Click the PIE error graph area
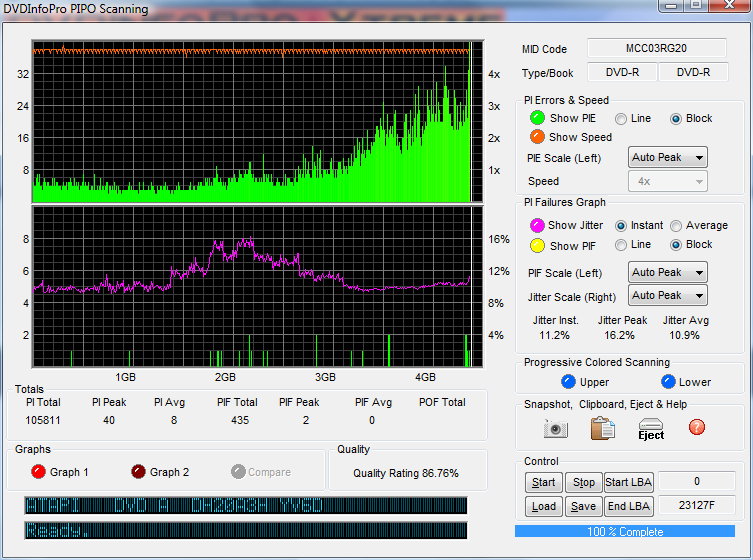 (257, 122)
